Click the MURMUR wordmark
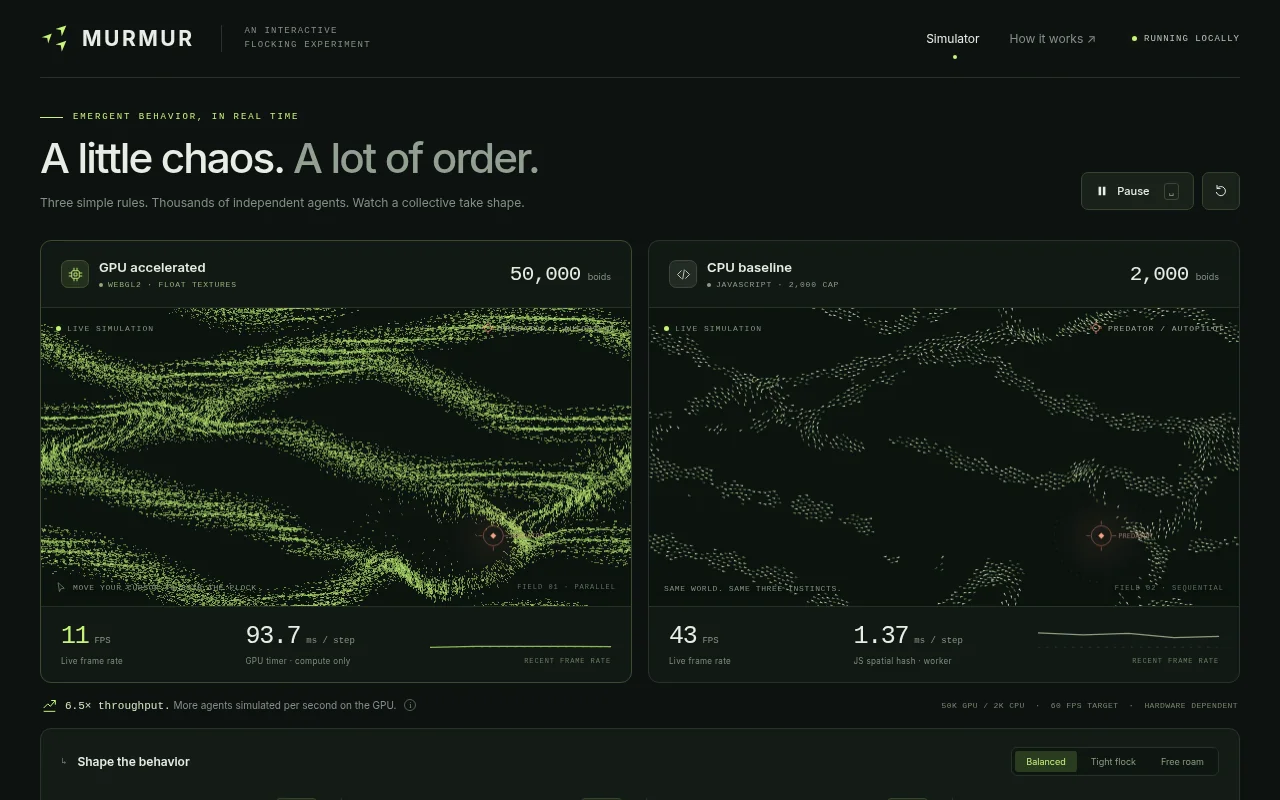 coord(138,38)
